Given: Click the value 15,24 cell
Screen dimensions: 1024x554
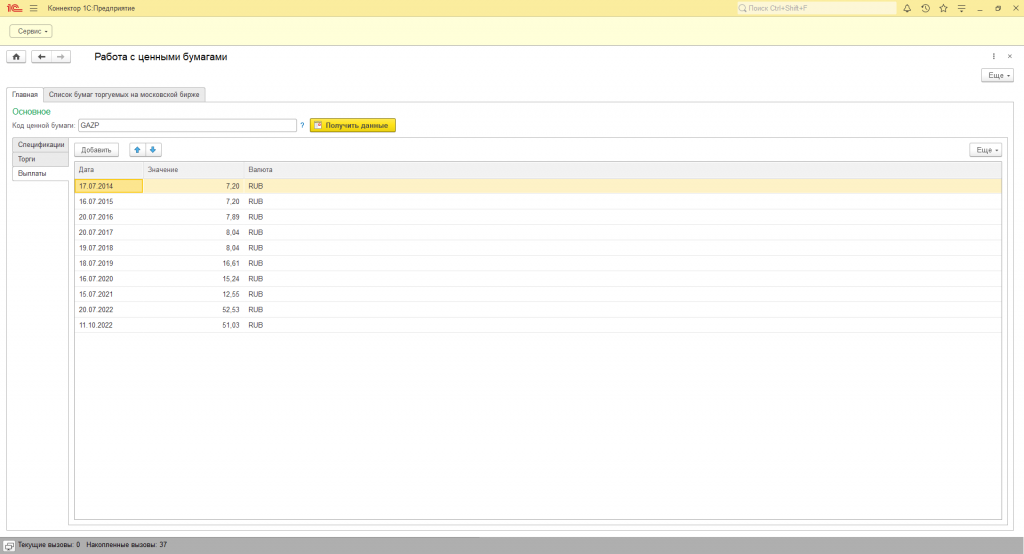Looking at the screenshot, I should tap(194, 279).
